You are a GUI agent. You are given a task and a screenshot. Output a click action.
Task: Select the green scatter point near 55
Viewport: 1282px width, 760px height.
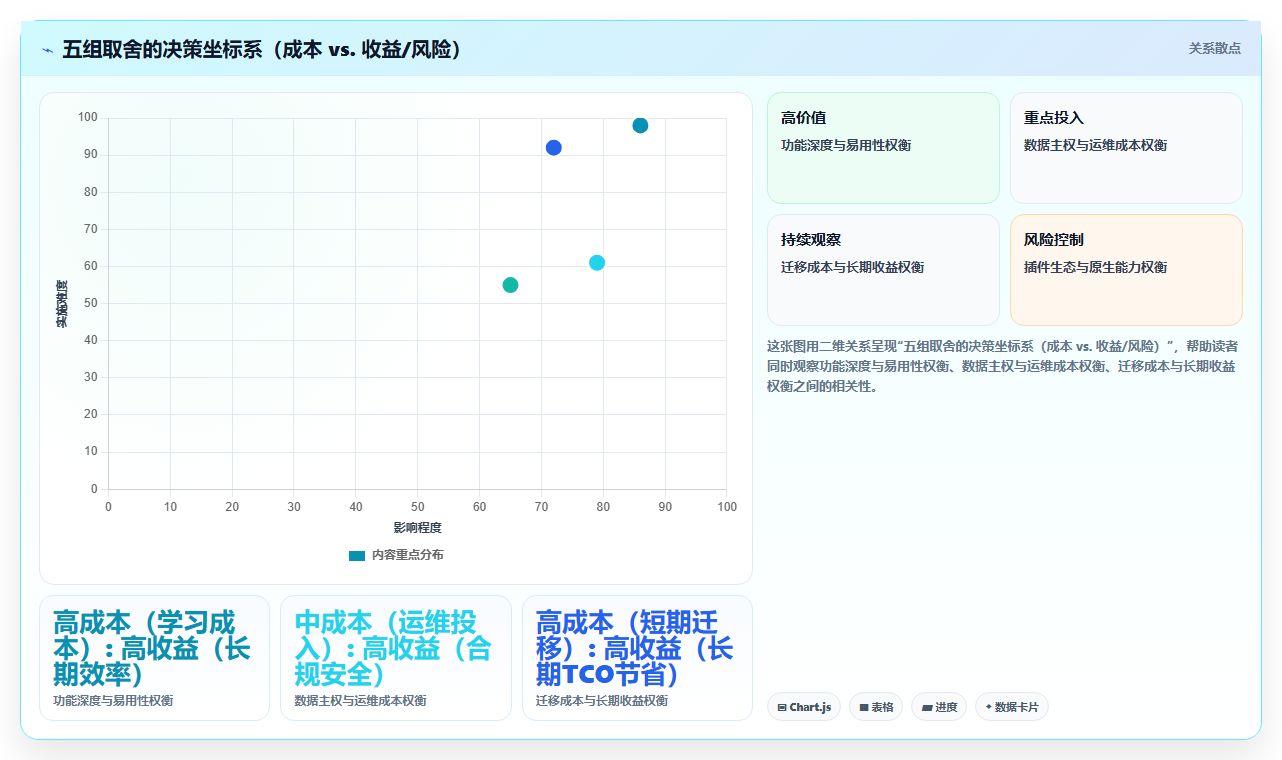pos(510,285)
